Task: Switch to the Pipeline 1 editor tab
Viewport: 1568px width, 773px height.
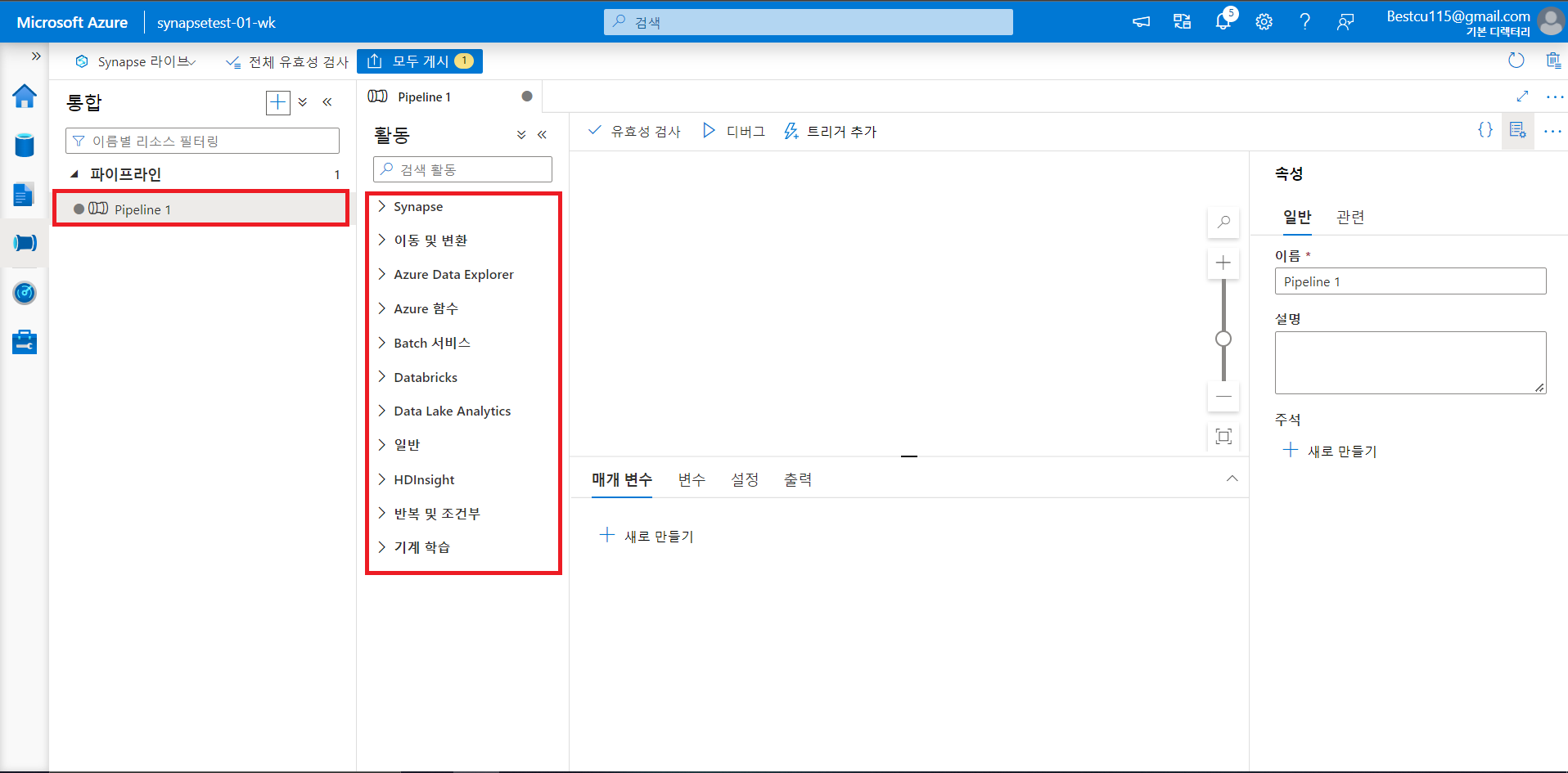Action: [449, 97]
